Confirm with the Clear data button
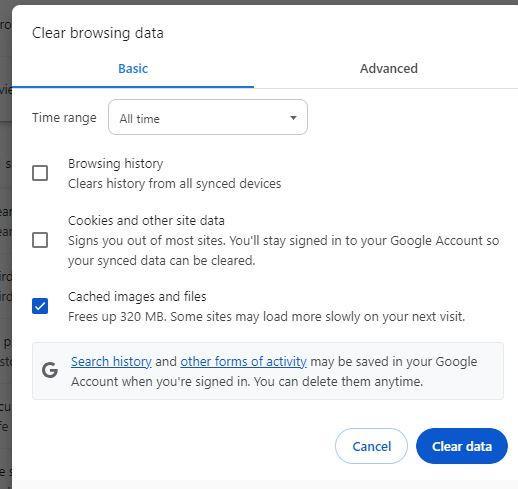Screen dimensions: 518x489 click(x=462, y=446)
